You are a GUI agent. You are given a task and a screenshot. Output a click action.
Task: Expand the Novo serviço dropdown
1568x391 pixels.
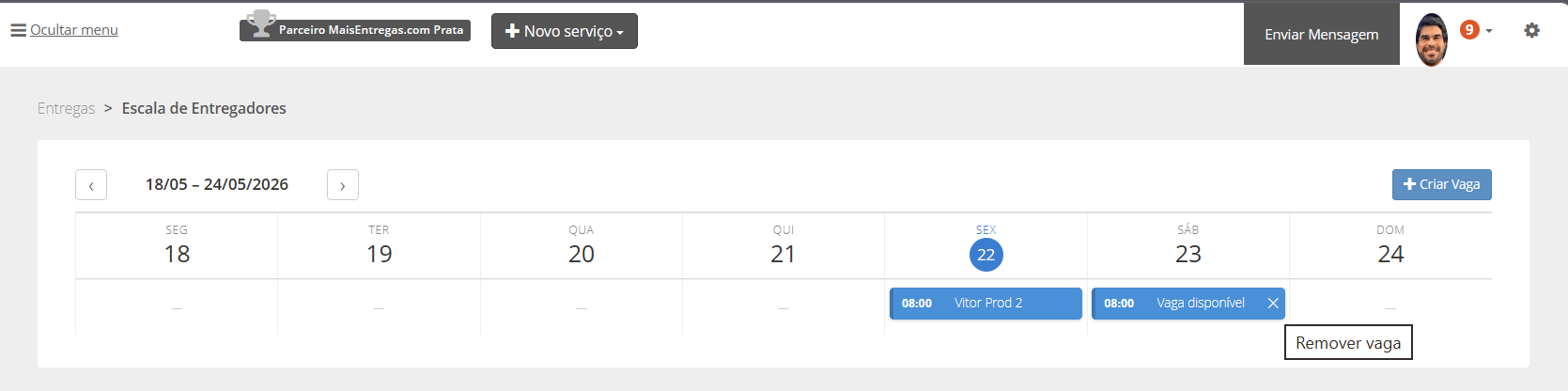(x=565, y=31)
